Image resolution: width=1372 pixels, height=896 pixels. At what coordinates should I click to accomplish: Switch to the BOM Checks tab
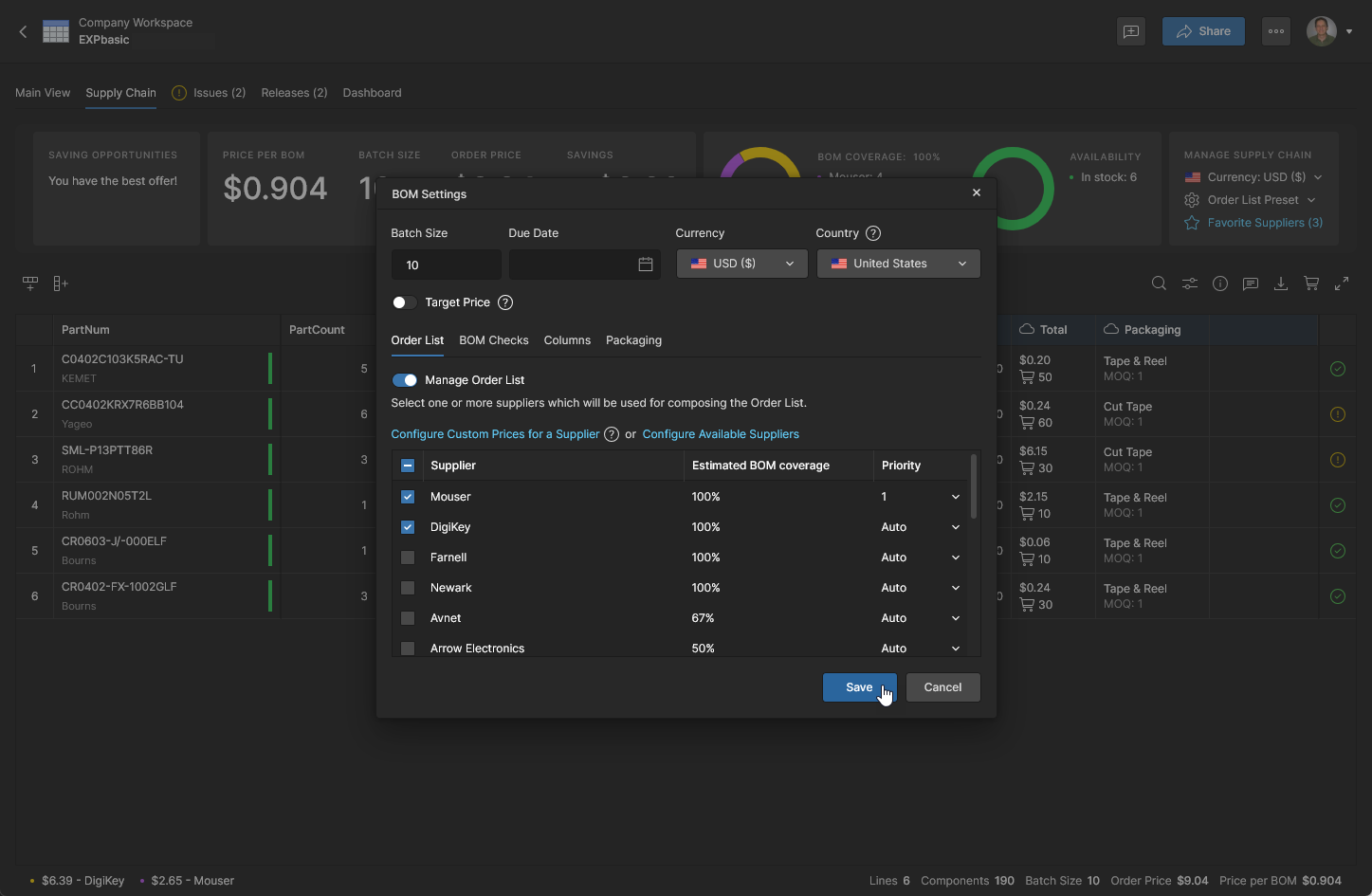point(494,340)
